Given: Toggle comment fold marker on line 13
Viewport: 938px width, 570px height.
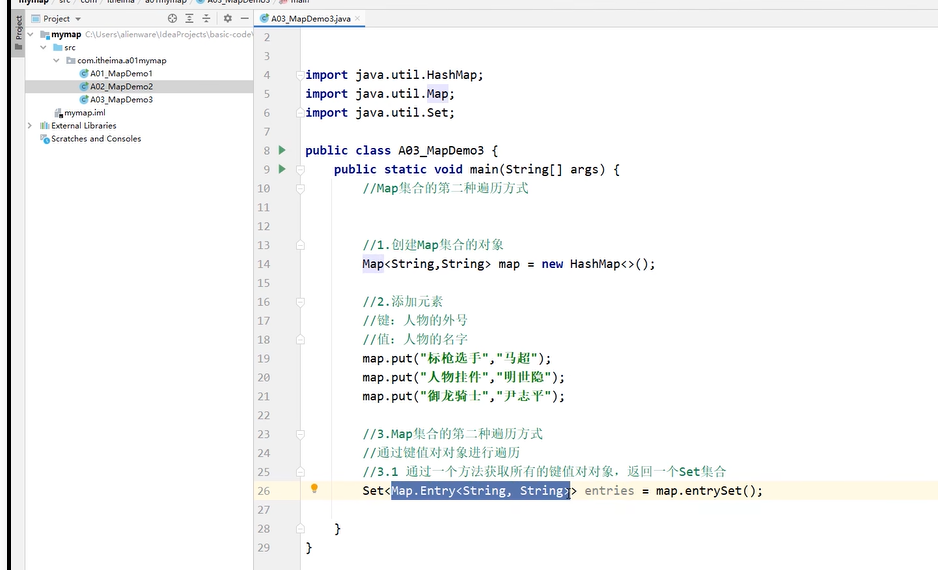Looking at the screenshot, I should tap(300, 245).
